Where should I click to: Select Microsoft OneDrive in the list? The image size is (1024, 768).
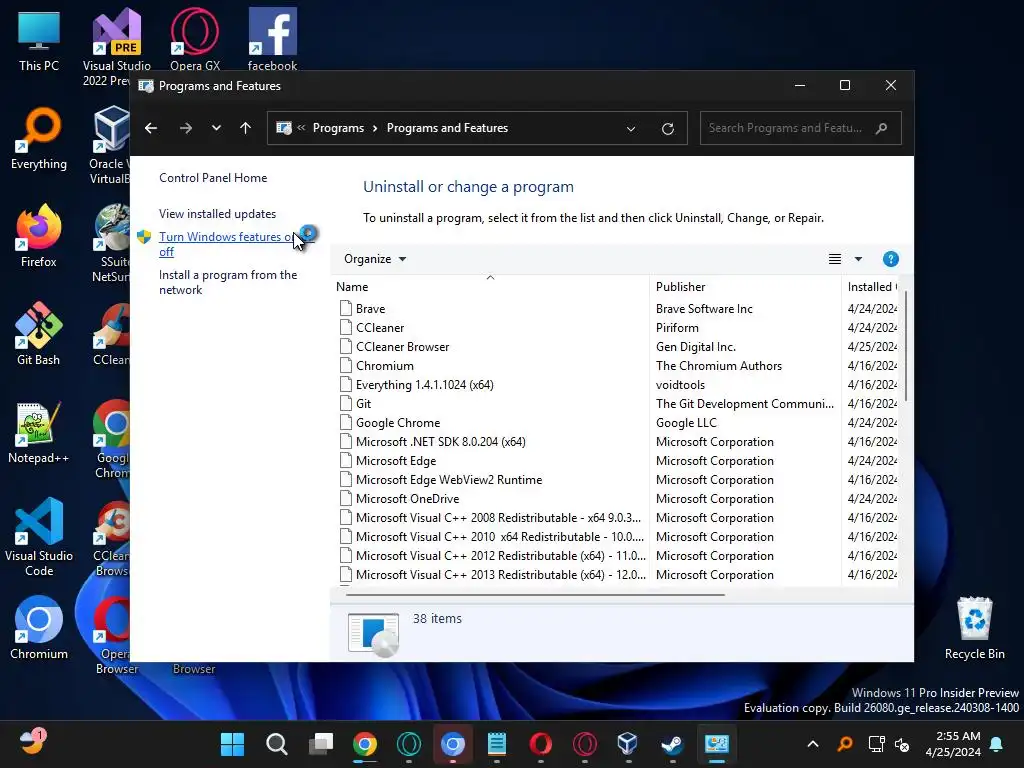(617, 498)
